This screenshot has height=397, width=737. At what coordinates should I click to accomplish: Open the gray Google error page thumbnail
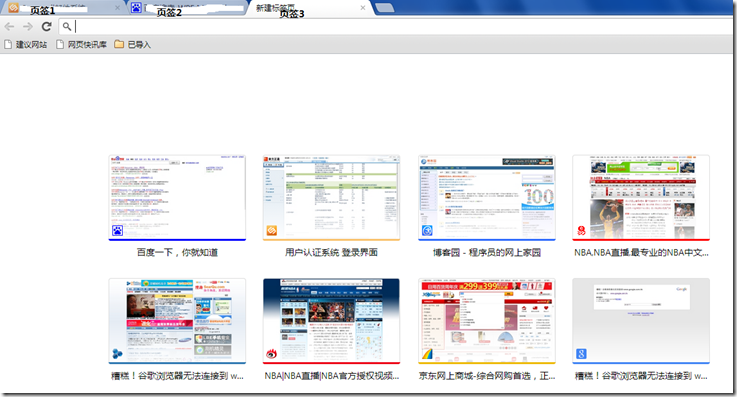(641, 321)
